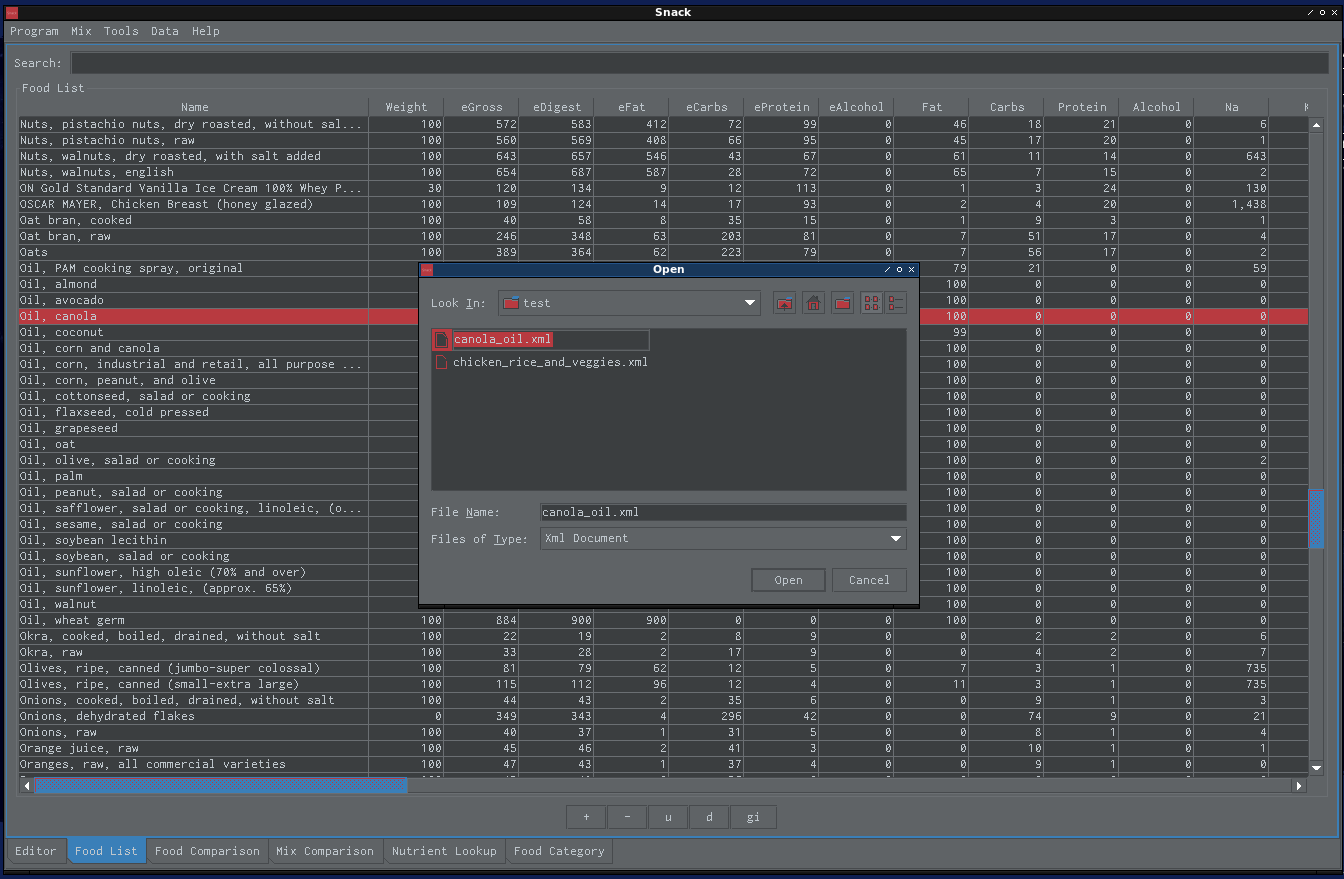Click the scroll-up arrow of food list
This screenshot has height=879, width=1344.
[1316, 125]
